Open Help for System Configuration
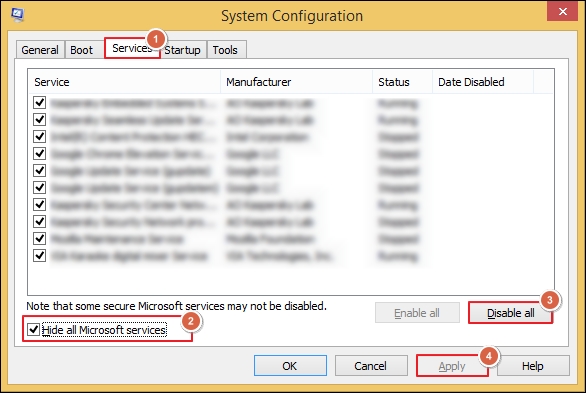 [533, 365]
